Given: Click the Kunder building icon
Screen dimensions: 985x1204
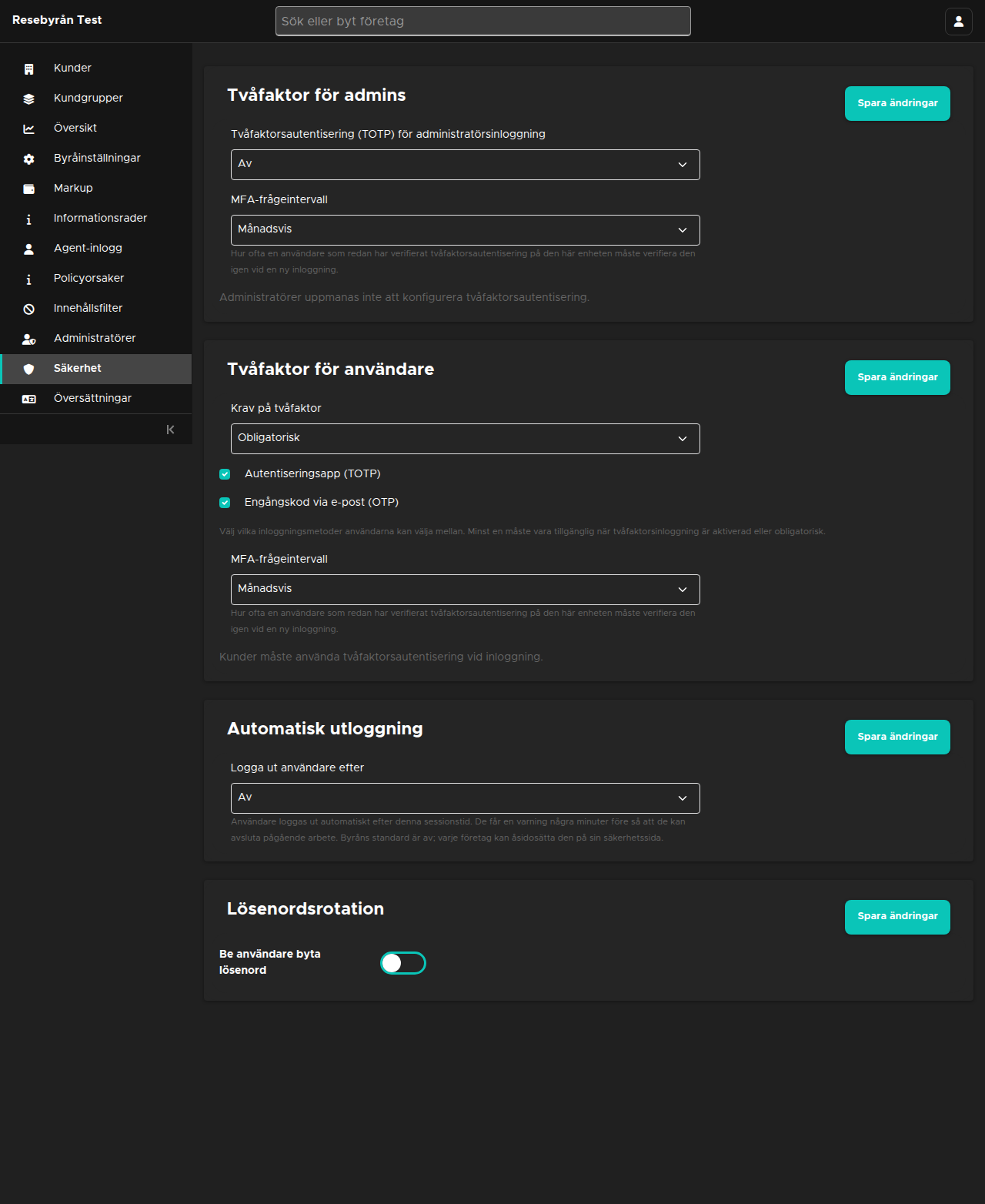Looking at the screenshot, I should tap(28, 69).
